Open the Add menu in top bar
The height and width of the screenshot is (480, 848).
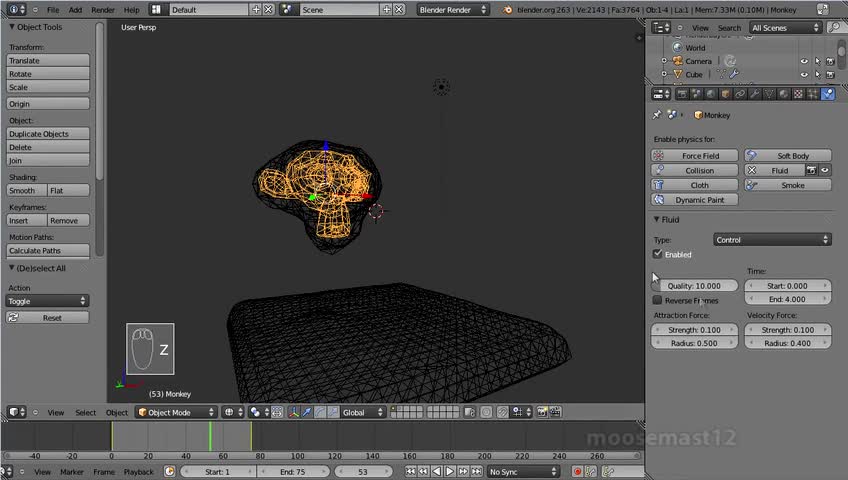pyautogui.click(x=75, y=9)
